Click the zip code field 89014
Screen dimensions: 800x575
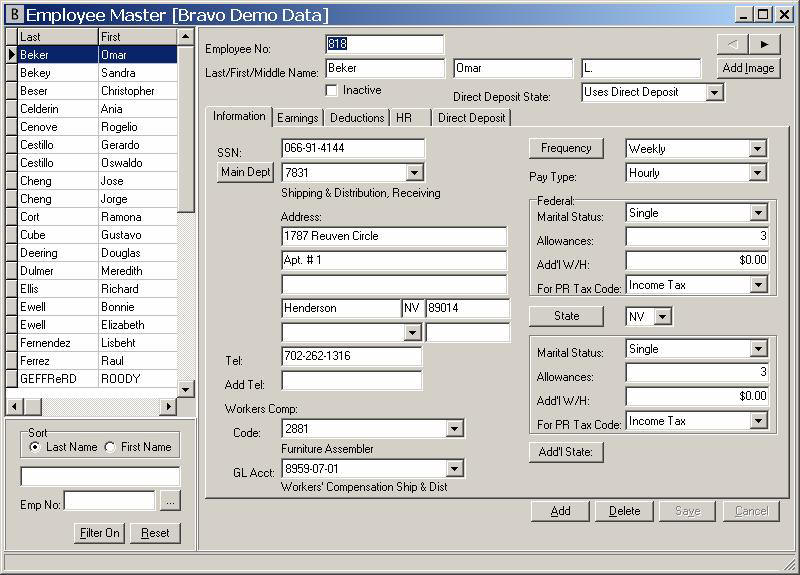[468, 308]
